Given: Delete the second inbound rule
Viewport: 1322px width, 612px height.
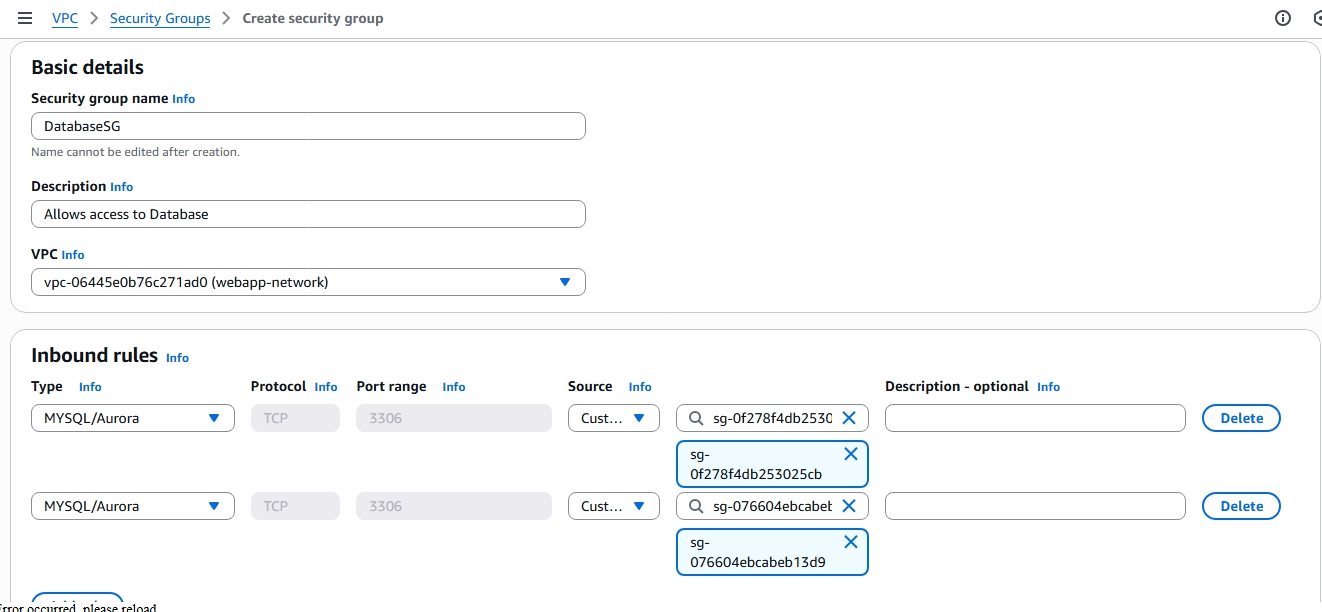Looking at the screenshot, I should [1241, 506].
